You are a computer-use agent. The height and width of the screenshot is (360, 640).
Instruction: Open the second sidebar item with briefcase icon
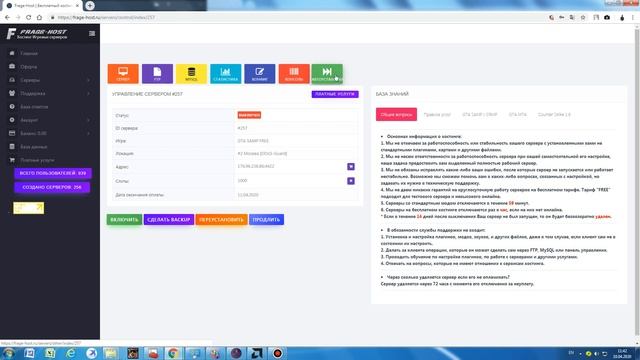29,67
